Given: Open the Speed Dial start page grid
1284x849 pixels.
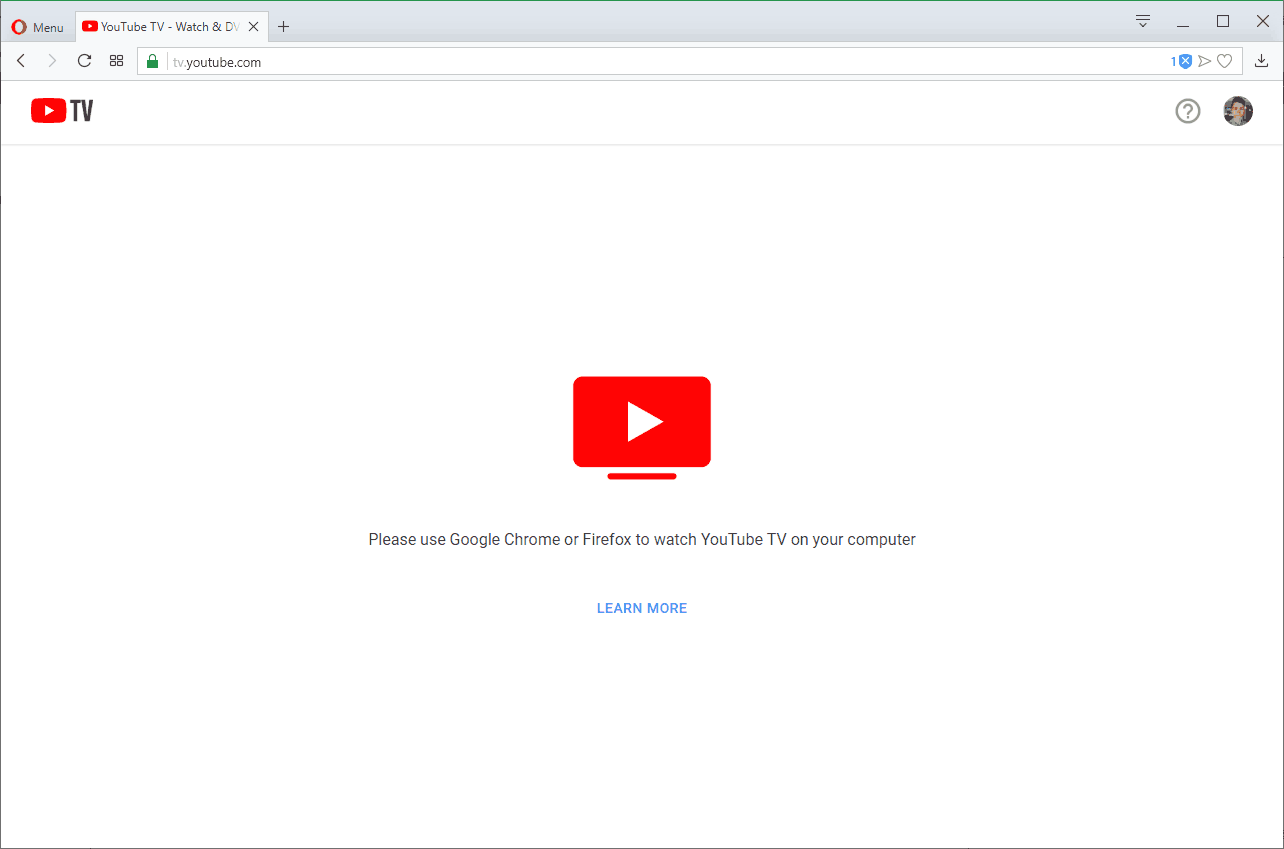Looking at the screenshot, I should coord(116,61).
